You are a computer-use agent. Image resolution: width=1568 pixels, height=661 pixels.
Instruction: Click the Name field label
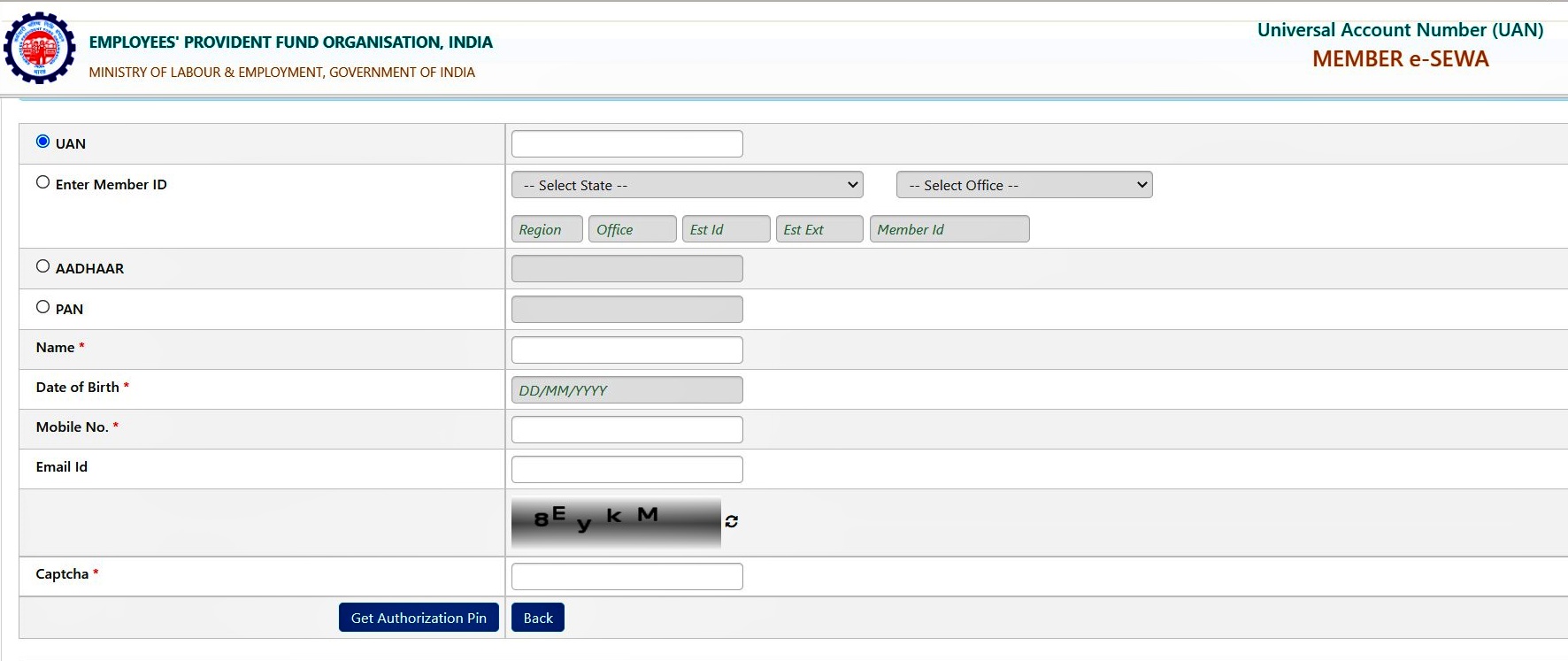pos(55,347)
